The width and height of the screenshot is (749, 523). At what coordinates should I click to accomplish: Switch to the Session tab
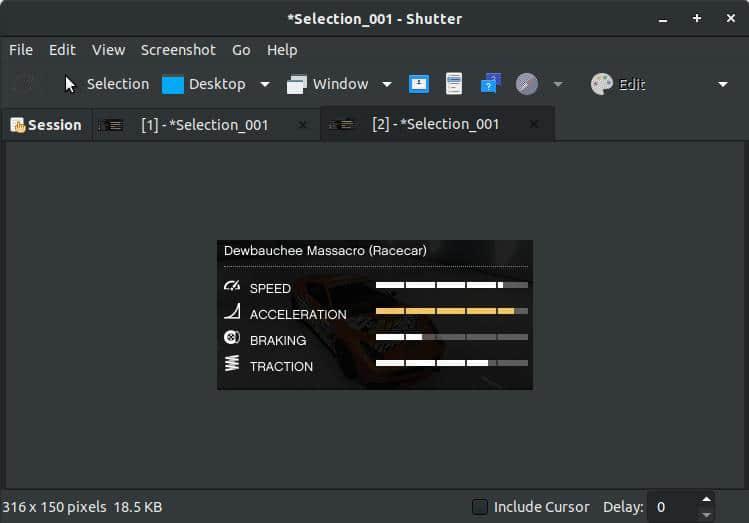tap(46, 125)
